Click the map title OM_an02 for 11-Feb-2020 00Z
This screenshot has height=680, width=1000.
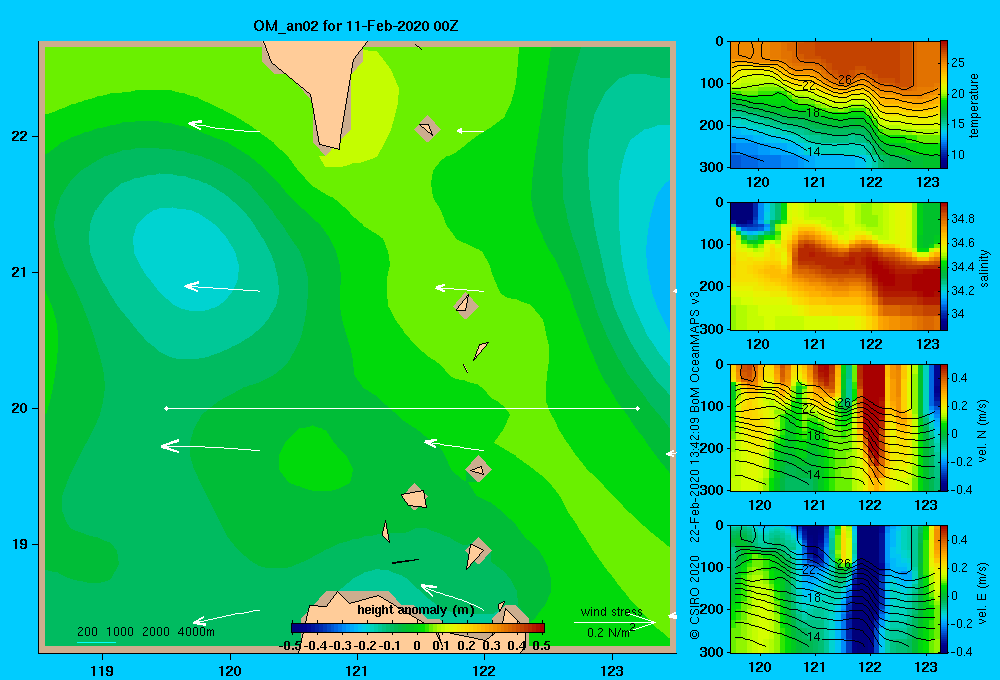tap(355, 26)
